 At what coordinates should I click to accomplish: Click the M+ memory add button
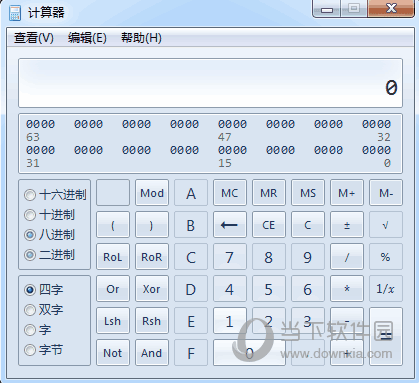click(x=347, y=193)
